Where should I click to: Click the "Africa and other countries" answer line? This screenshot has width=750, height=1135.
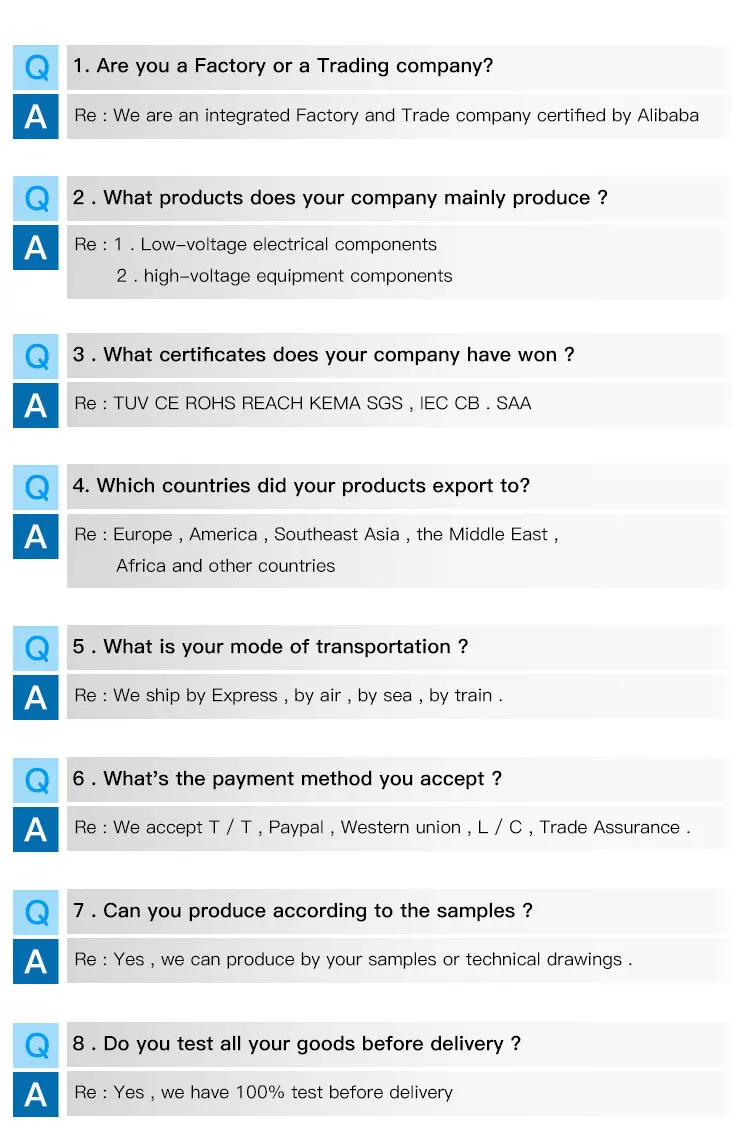[226, 566]
